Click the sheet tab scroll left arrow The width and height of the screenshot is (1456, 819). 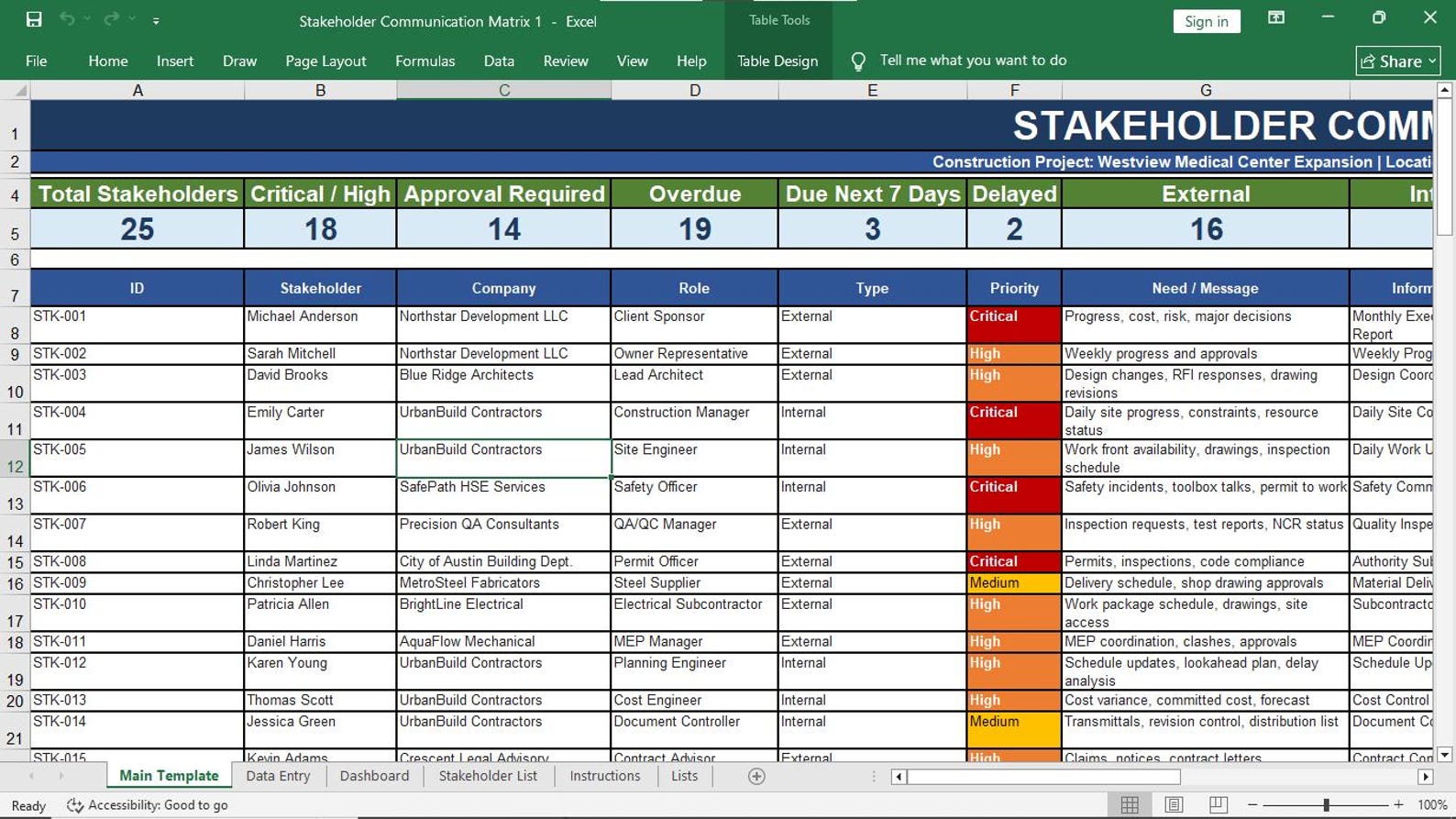[32, 777]
